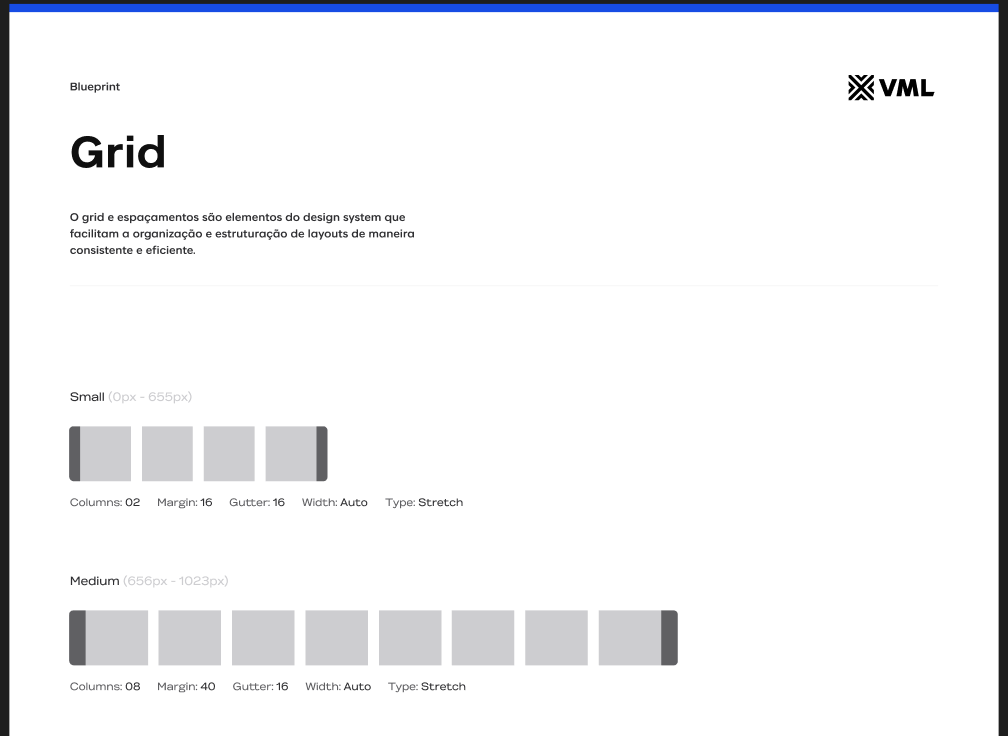Select the large Grid heading

point(118,153)
